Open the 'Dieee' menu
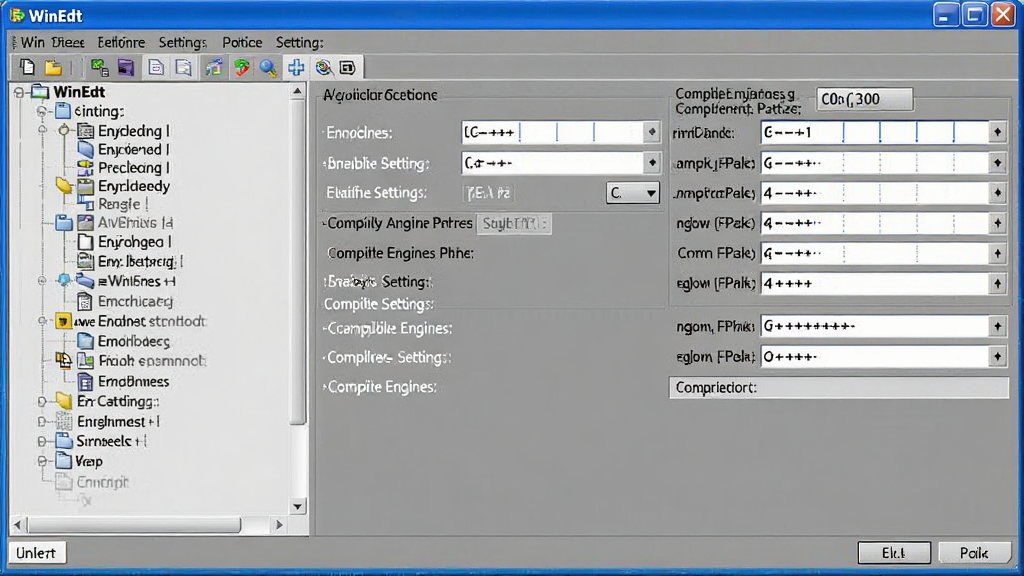1024x576 pixels. point(68,42)
